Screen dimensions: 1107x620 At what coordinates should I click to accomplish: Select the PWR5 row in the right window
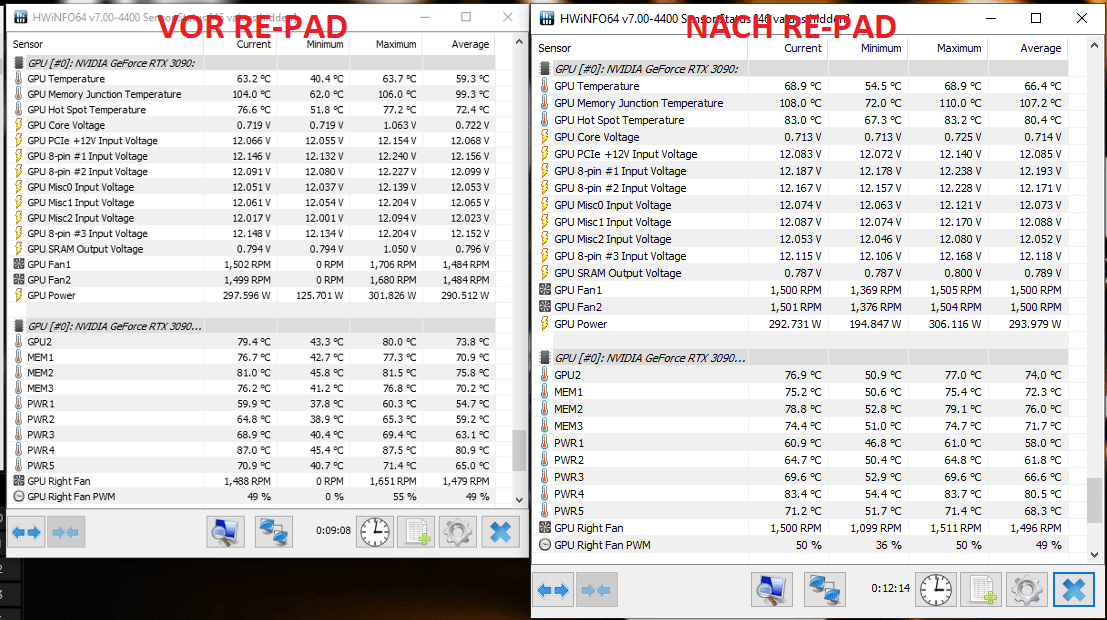(x=801, y=511)
